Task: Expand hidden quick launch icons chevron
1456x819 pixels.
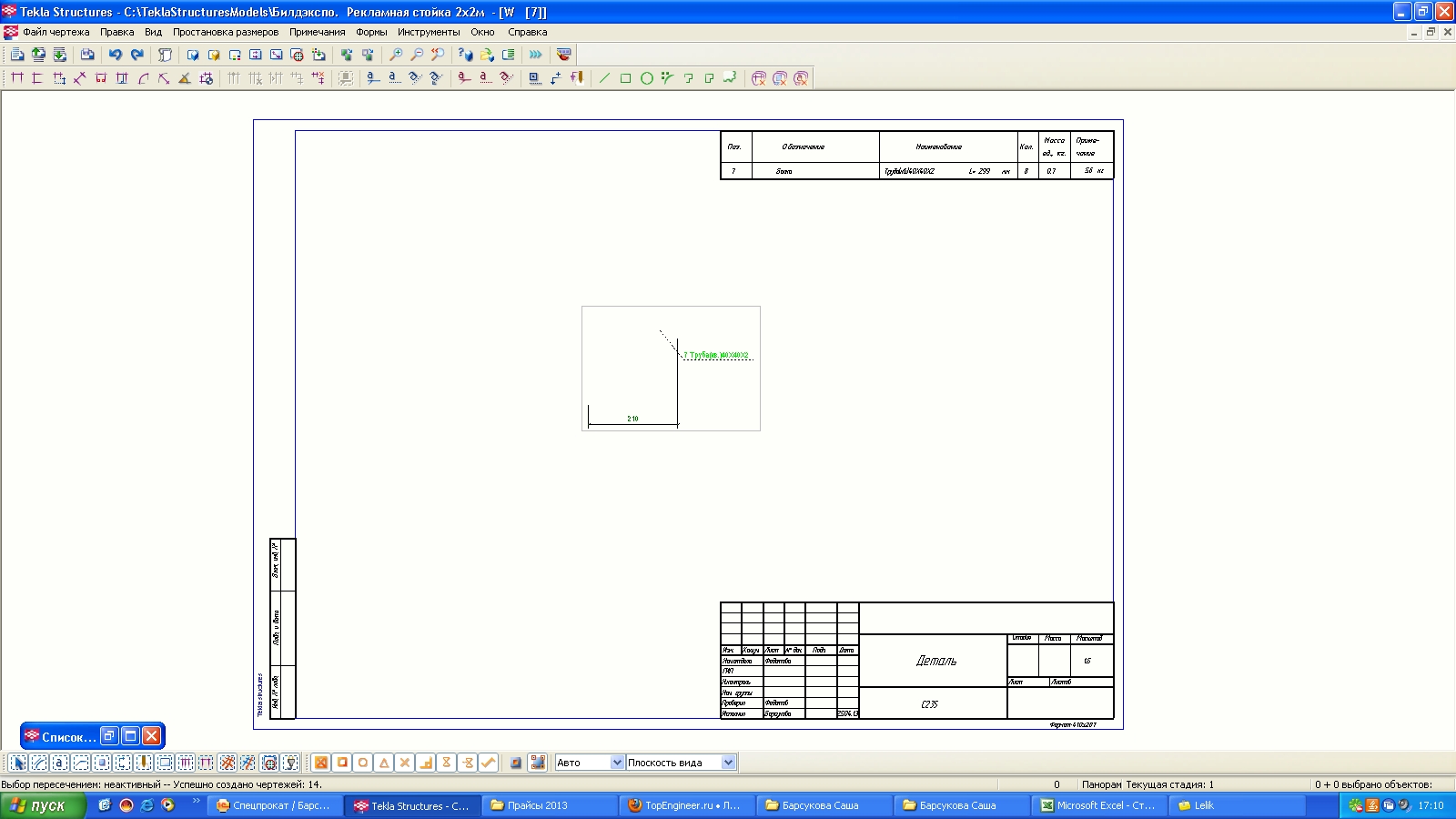Action: pyautogui.click(x=196, y=802)
